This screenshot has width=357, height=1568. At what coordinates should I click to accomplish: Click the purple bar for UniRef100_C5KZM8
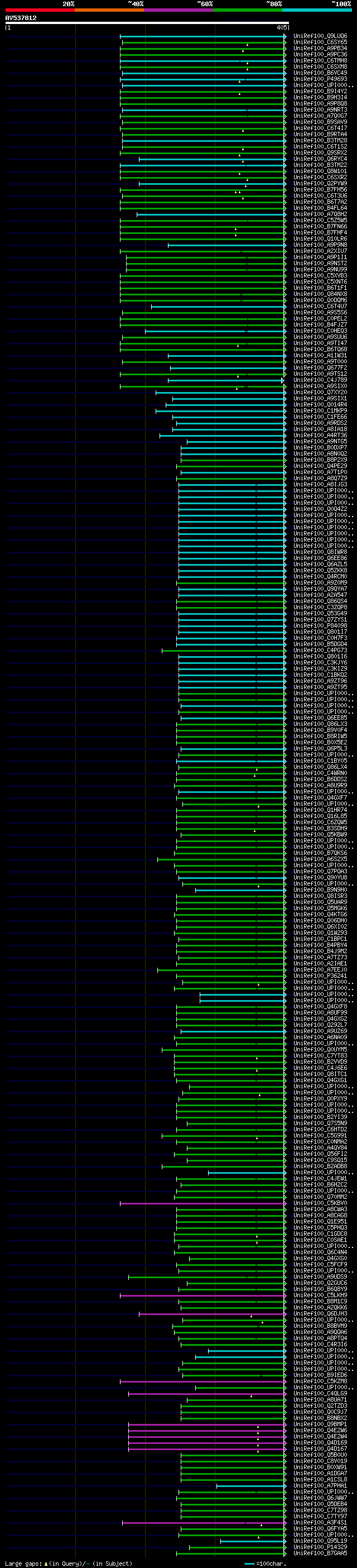point(202,1381)
